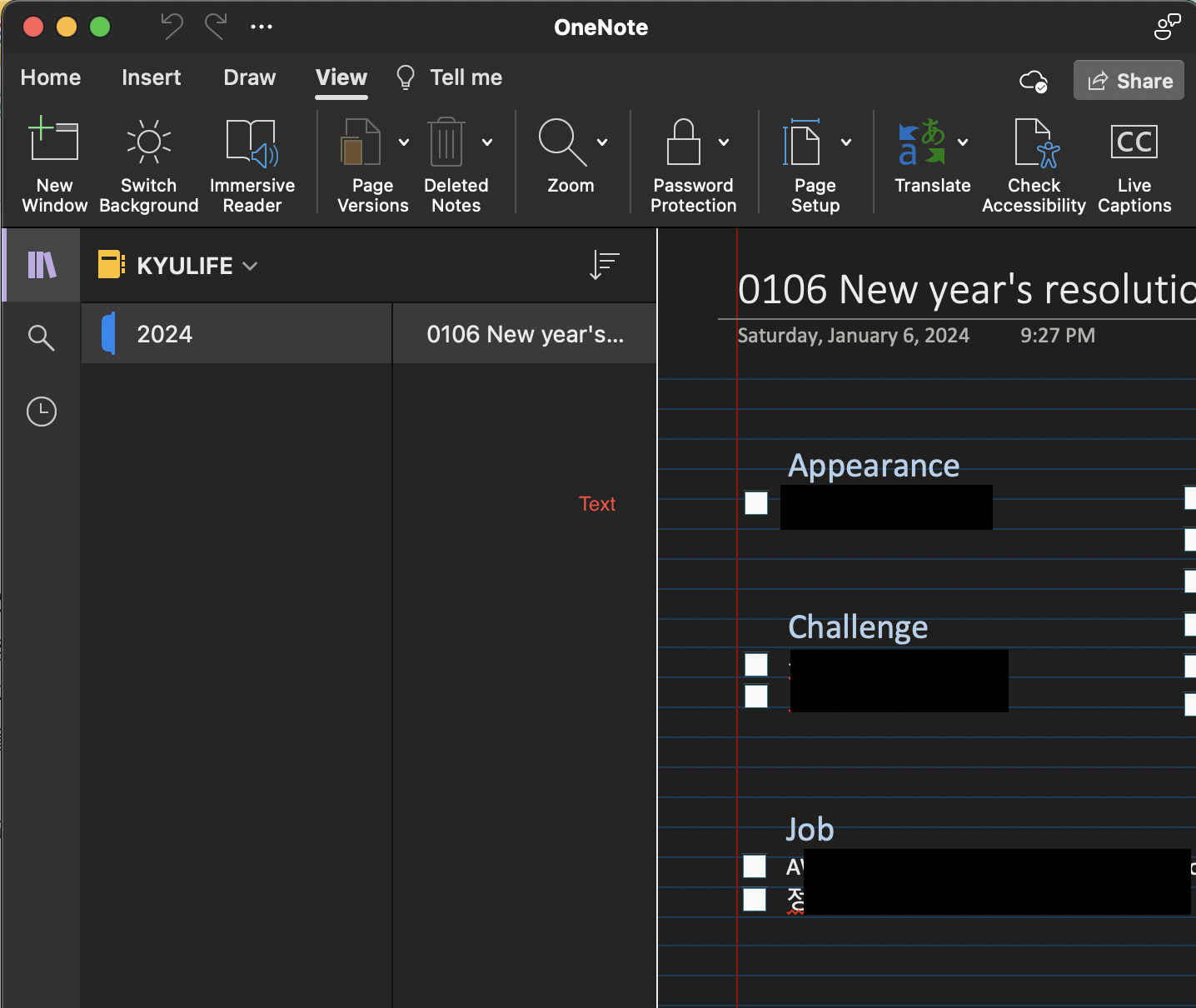Image resolution: width=1196 pixels, height=1008 pixels.
Task: Expand the Page Setup dropdown arrow
Action: tap(846, 142)
